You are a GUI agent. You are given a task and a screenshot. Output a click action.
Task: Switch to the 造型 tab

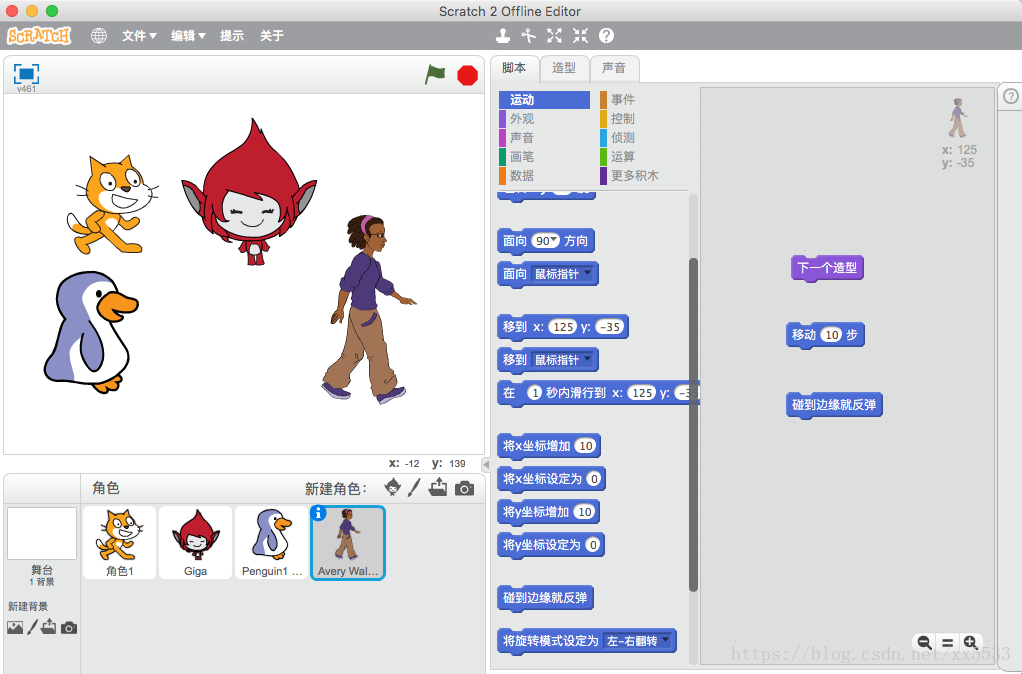(564, 68)
